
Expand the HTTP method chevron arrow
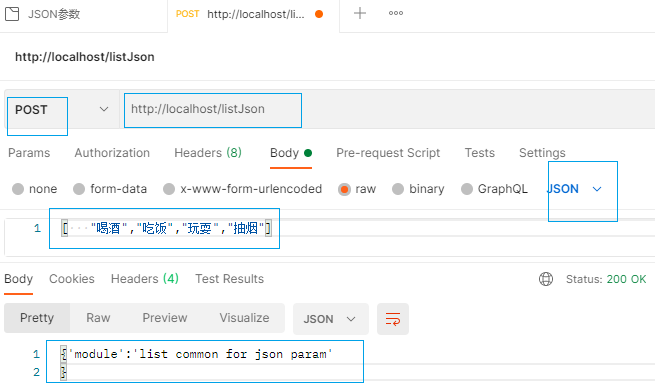click(x=104, y=109)
